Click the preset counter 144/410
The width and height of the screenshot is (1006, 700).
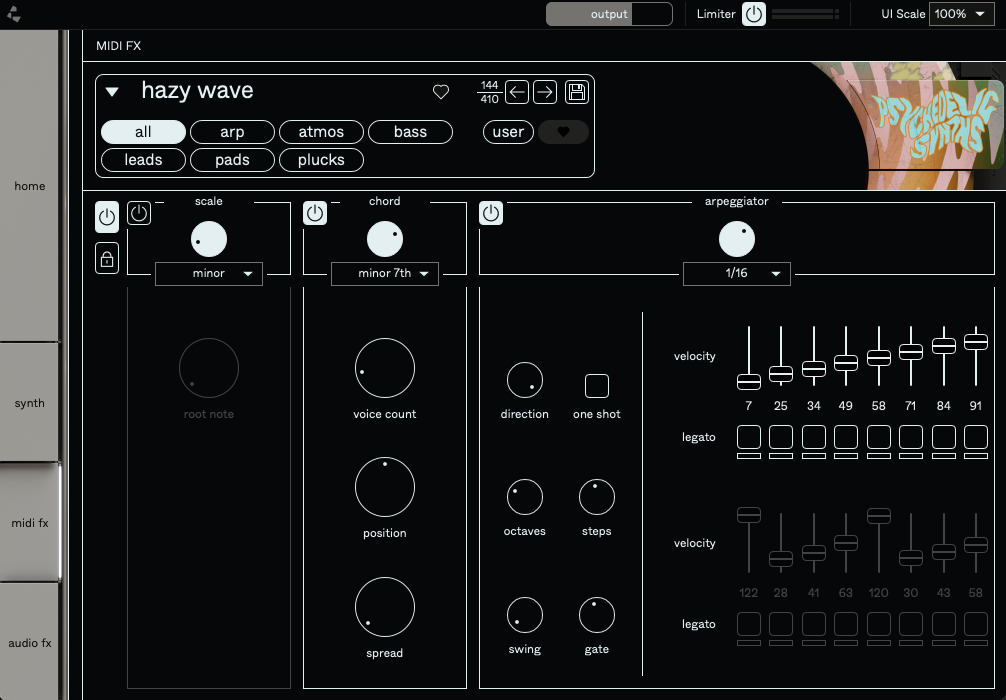coord(490,92)
